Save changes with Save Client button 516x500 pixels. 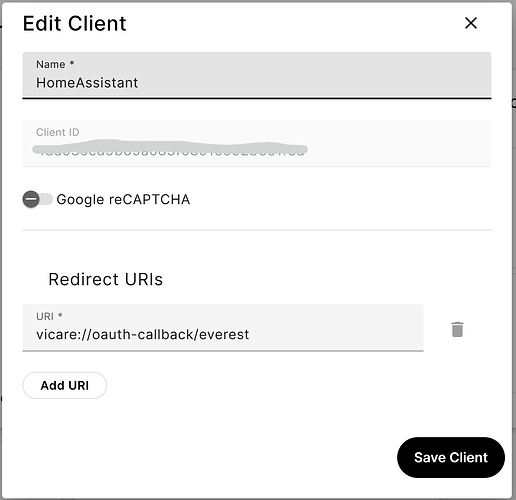tap(451, 457)
